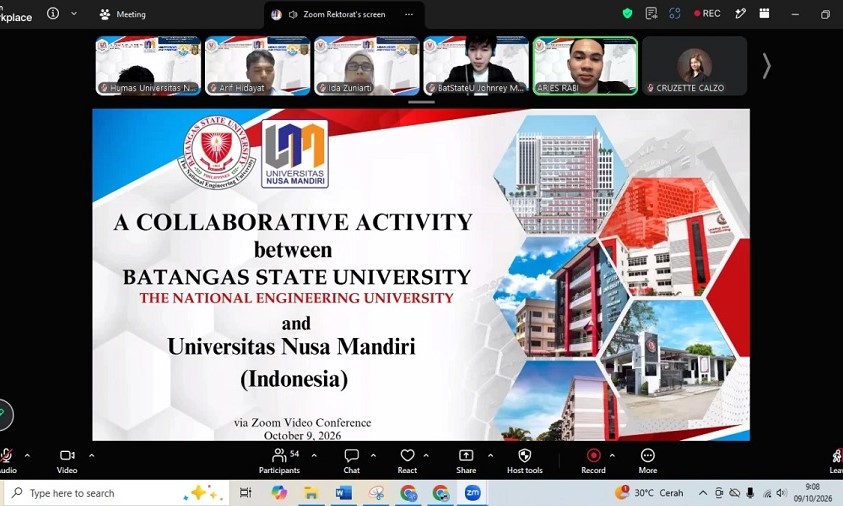
Task: Open the Chat panel
Action: 352,461
